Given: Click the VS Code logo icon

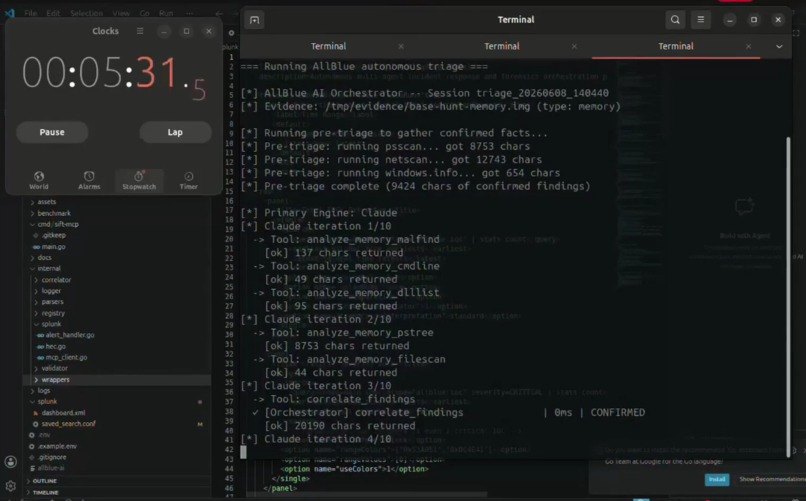Looking at the screenshot, I should pyautogui.click(x=9, y=13).
